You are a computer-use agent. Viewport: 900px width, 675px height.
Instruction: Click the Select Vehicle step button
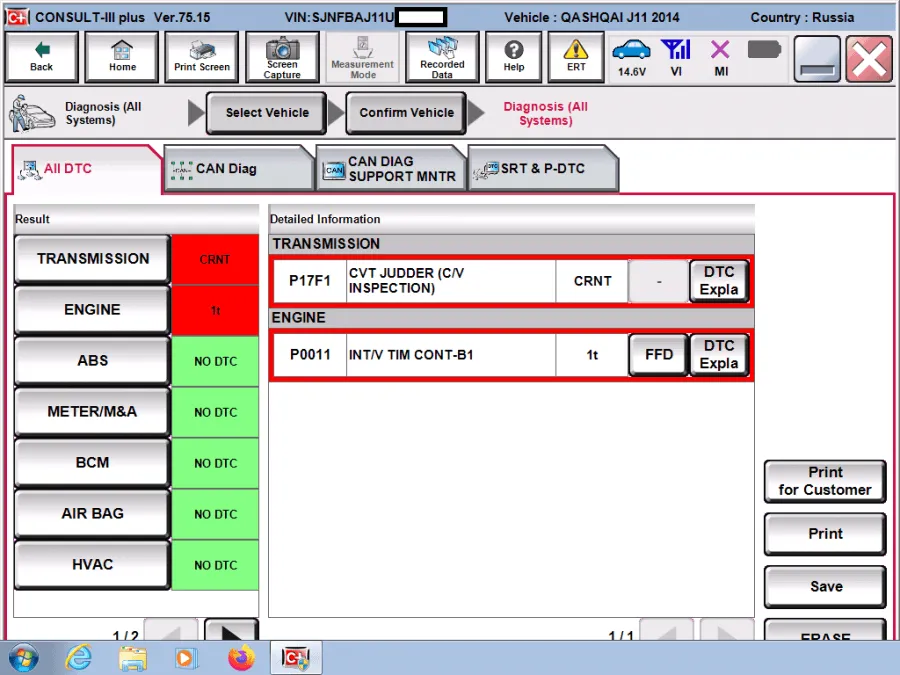coord(267,113)
